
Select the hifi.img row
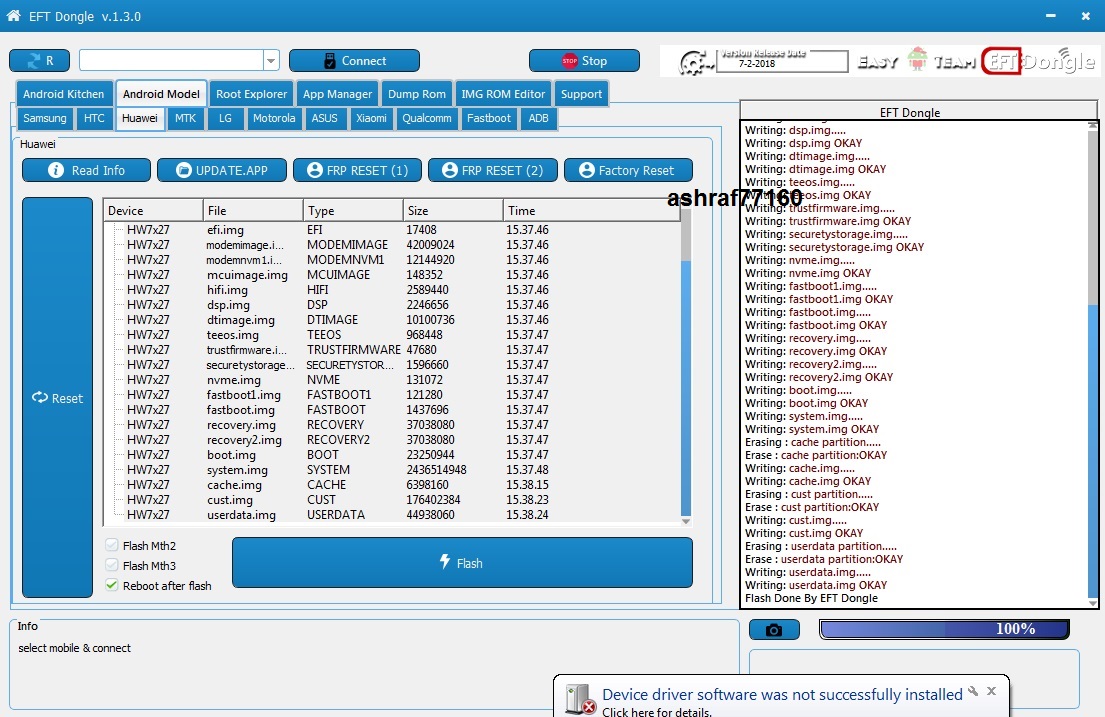point(392,290)
